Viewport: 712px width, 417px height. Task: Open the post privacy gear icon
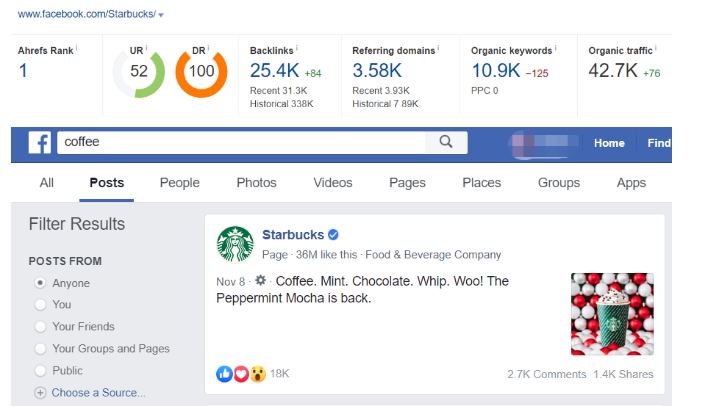click(x=260, y=280)
